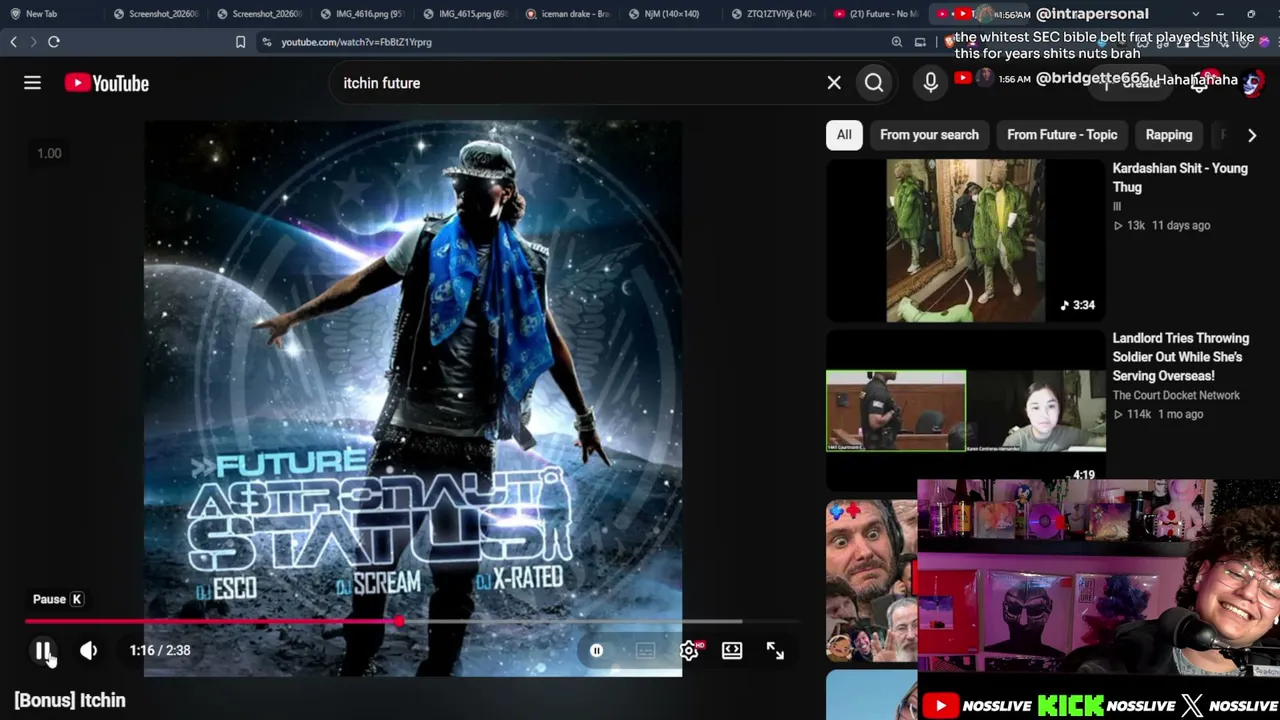Switch to the "IMG_4616.png" browser tab
1280x720 pixels.
(x=363, y=14)
